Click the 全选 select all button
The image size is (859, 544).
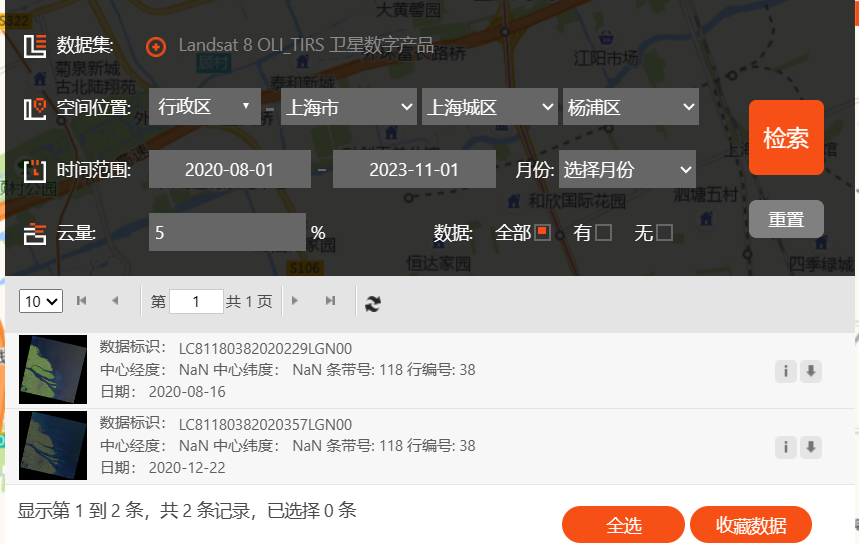(x=623, y=525)
